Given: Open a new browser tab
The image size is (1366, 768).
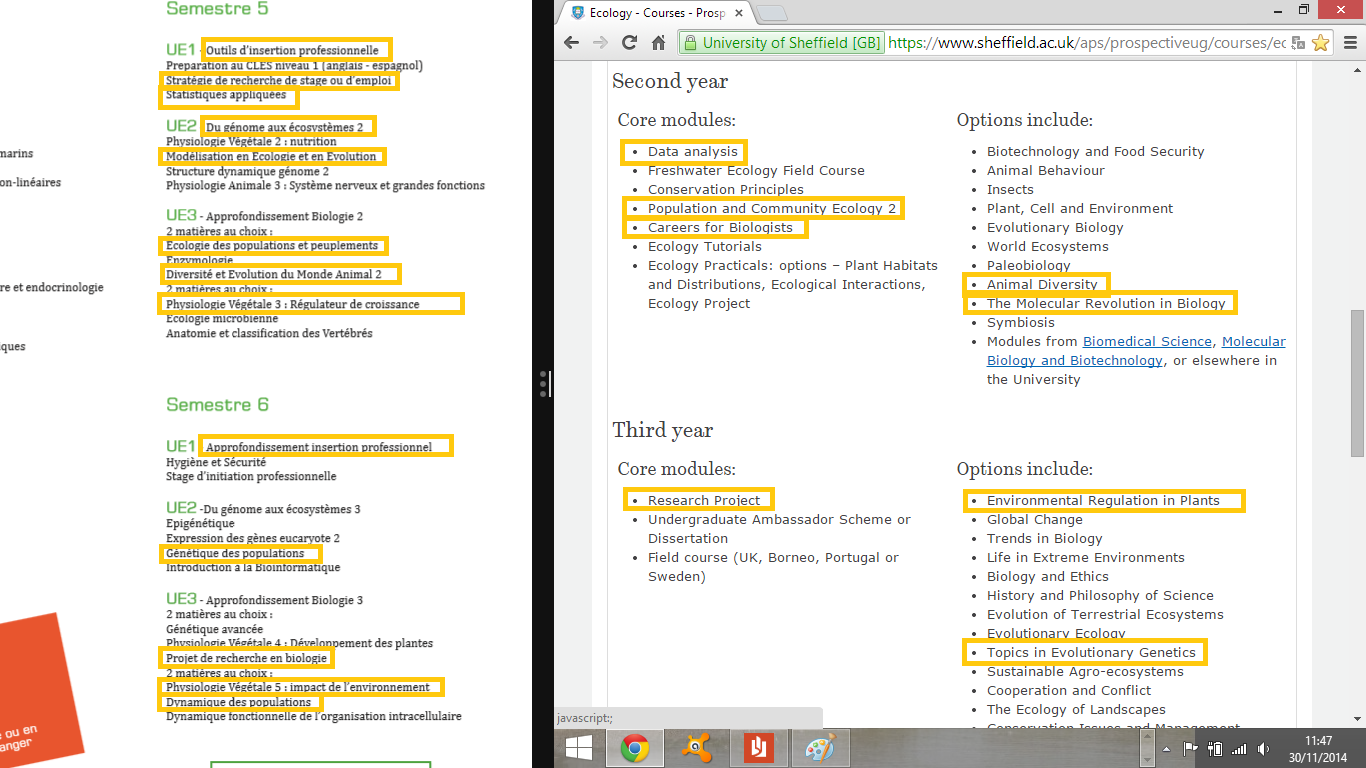Looking at the screenshot, I should tap(773, 13).
